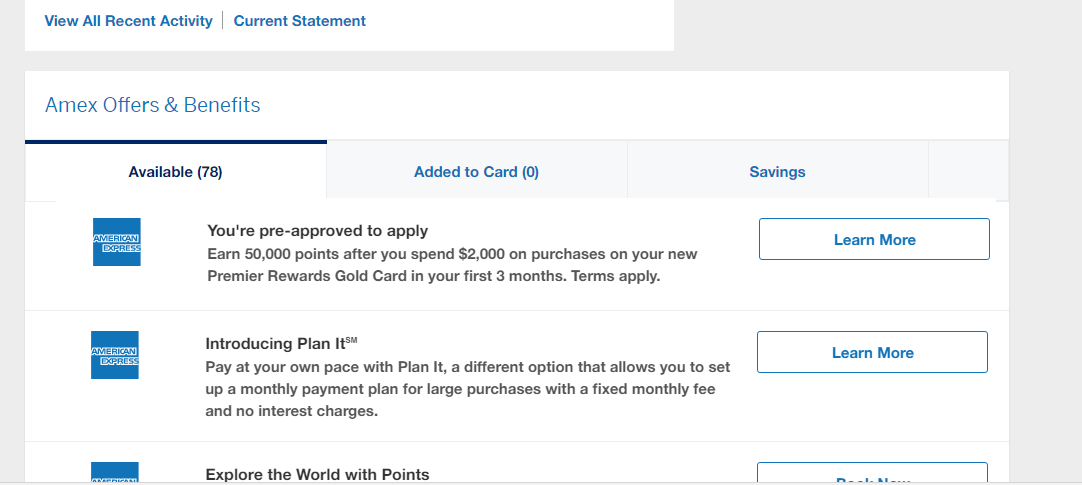Open the Current Statement link
This screenshot has height=485, width=1082.
(x=299, y=21)
